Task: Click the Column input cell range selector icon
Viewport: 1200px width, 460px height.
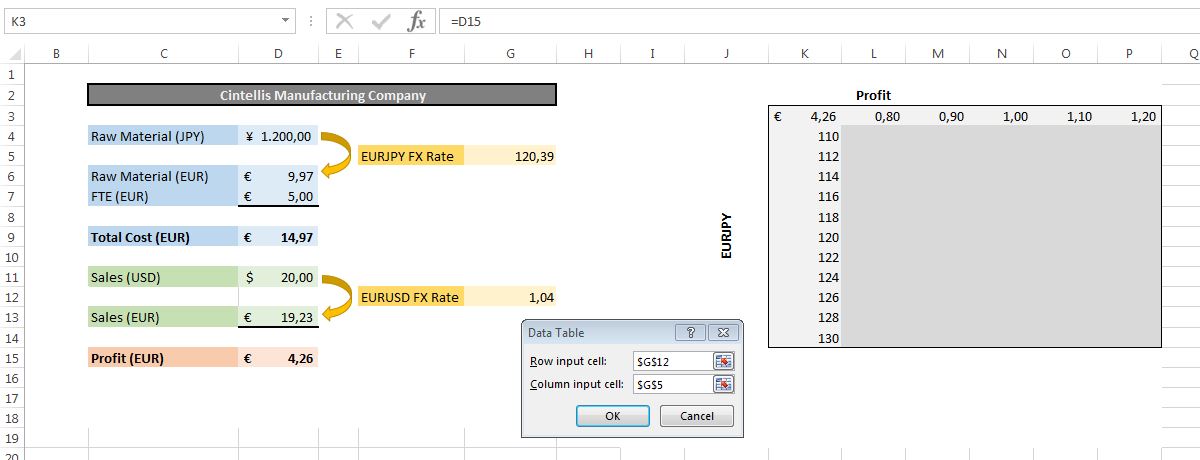Action: pos(723,384)
